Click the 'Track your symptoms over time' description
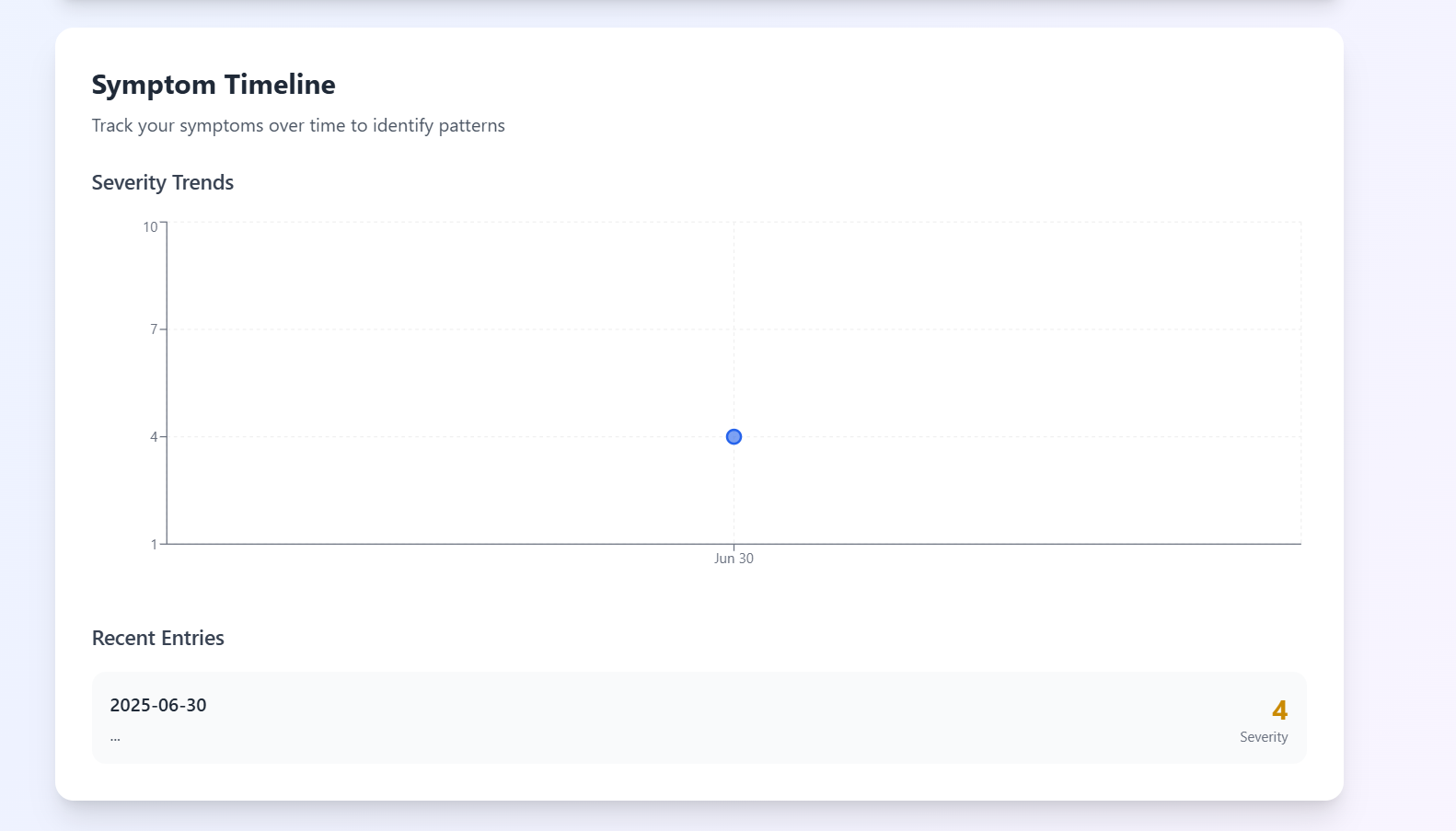1456x831 pixels. point(298,125)
